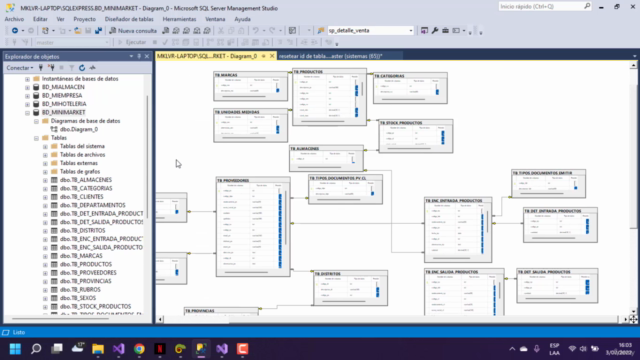This screenshot has height=360, width=640.
Task: Select the TB_ENC_ENTRADA_PRODUCTOS table in diagram
Action: [458, 230]
